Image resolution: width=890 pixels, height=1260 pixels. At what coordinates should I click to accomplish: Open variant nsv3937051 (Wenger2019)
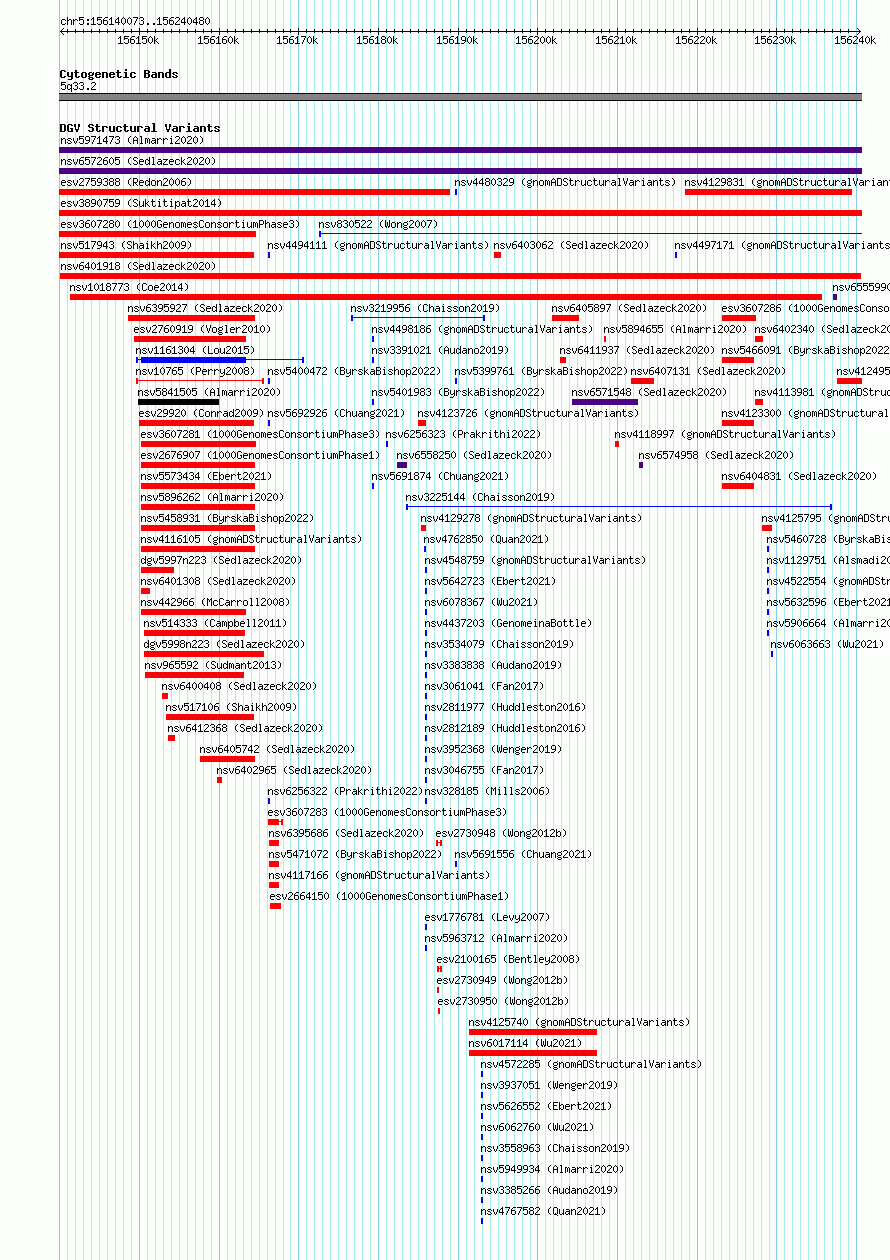(549, 1085)
